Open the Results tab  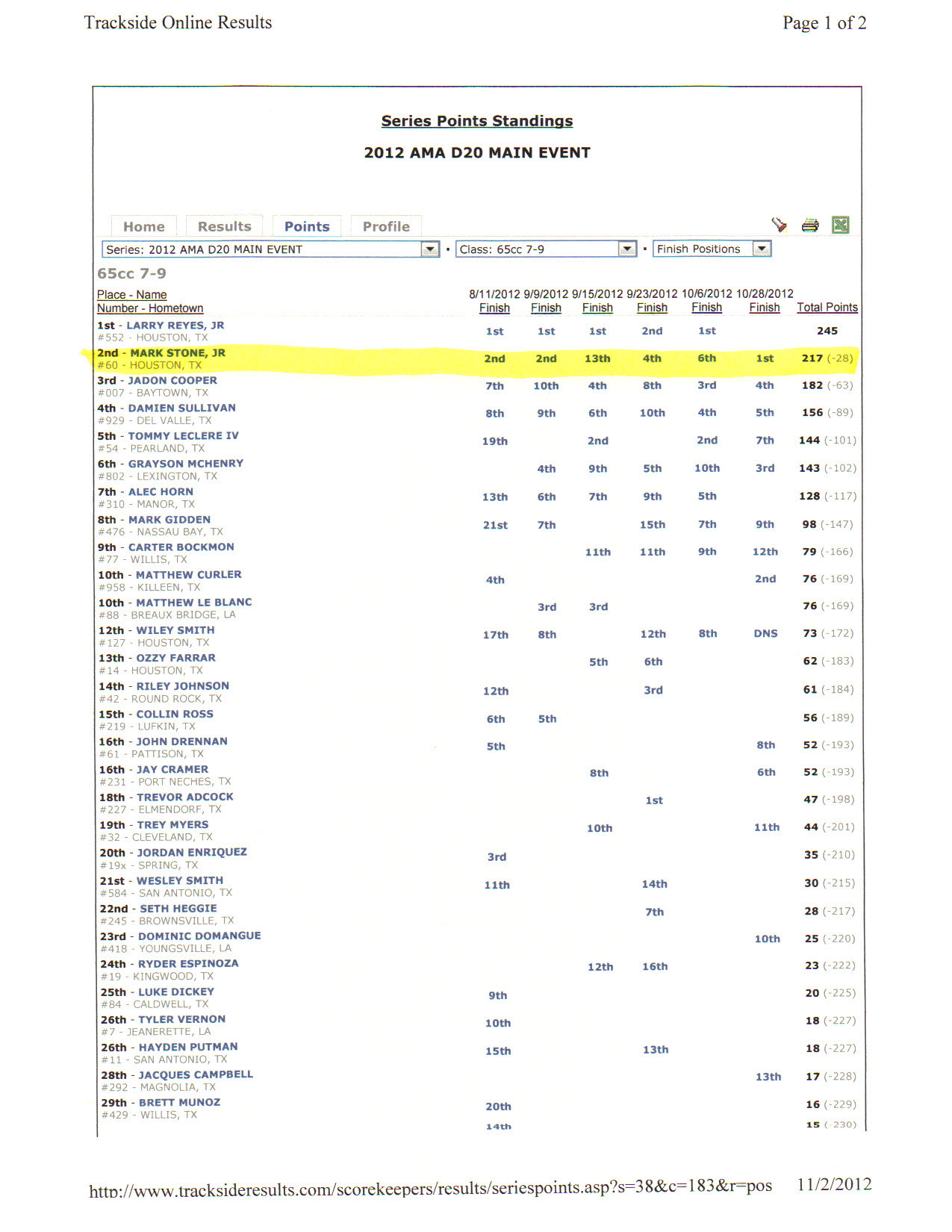click(224, 226)
